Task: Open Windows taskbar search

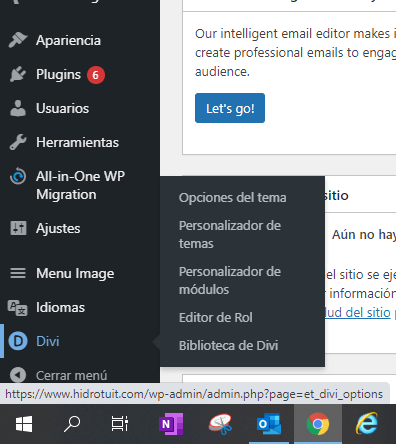Action: pos(72,424)
